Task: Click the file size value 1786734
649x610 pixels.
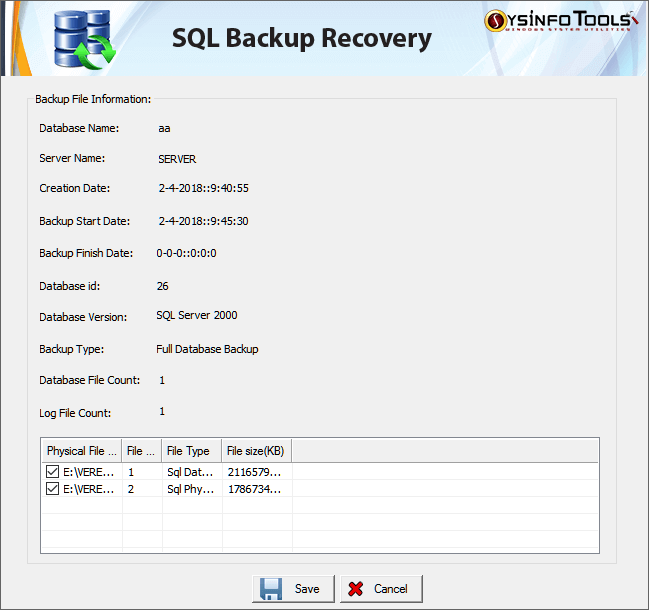Action: click(254, 489)
